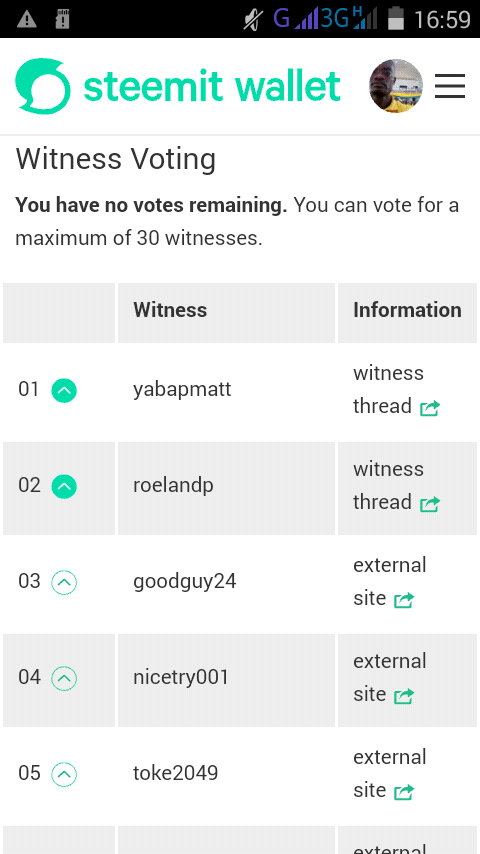Tap the Information column header
Image resolution: width=480 pixels, height=854 pixels.
pyautogui.click(x=407, y=310)
